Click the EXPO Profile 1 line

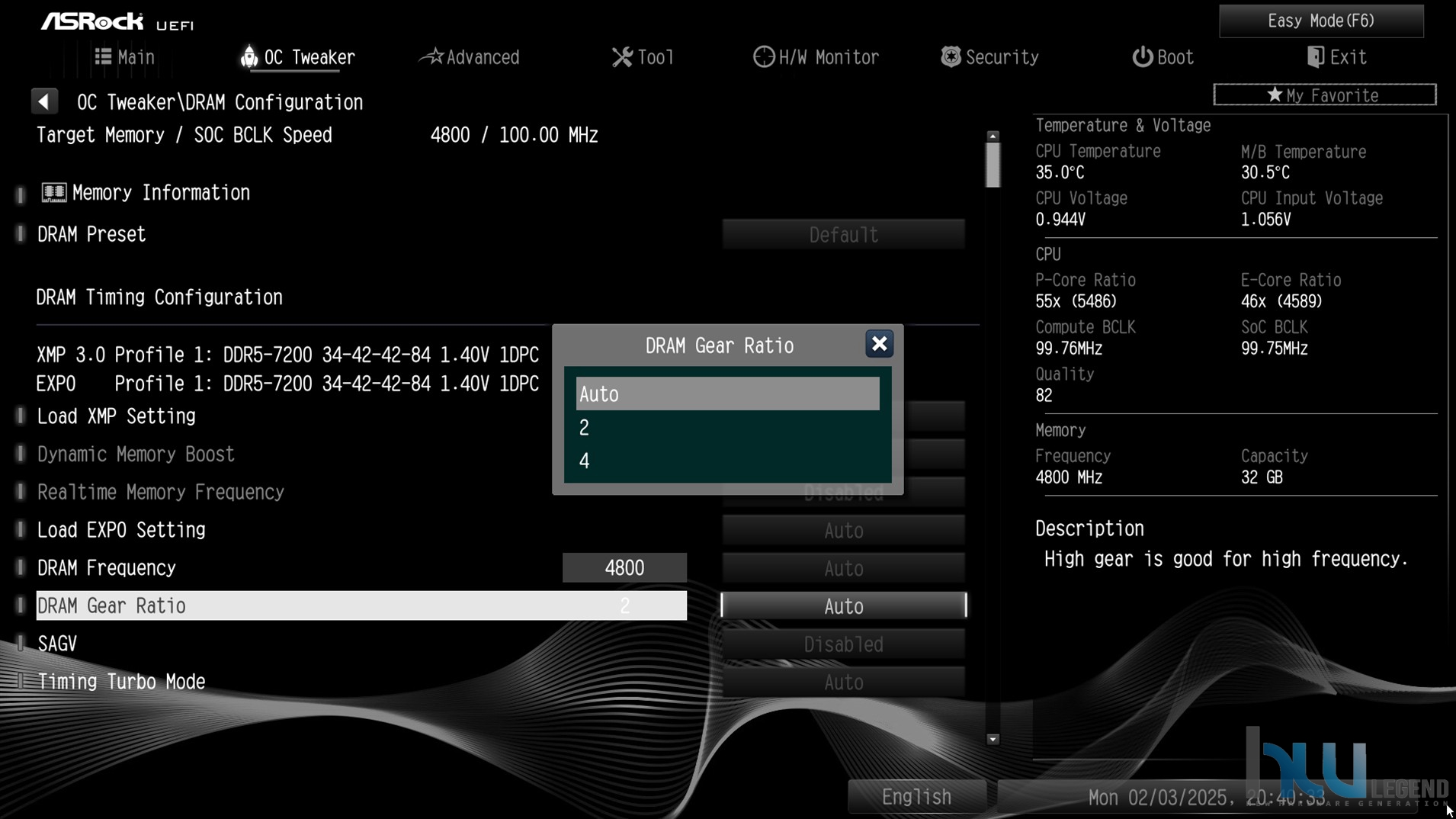(287, 384)
